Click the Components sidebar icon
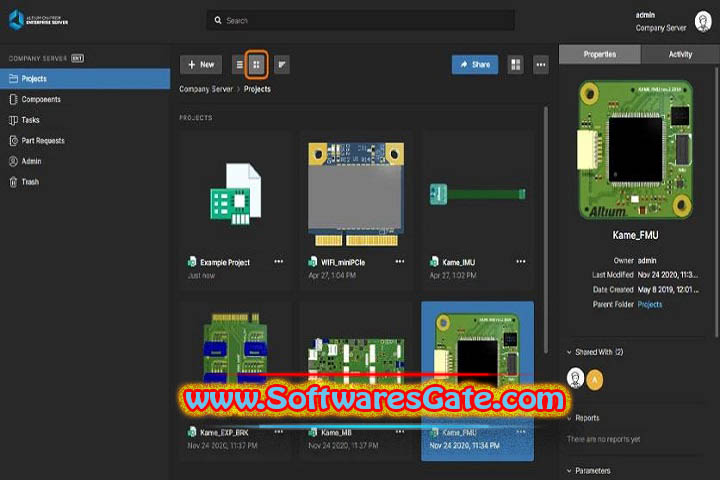 click(x=13, y=99)
